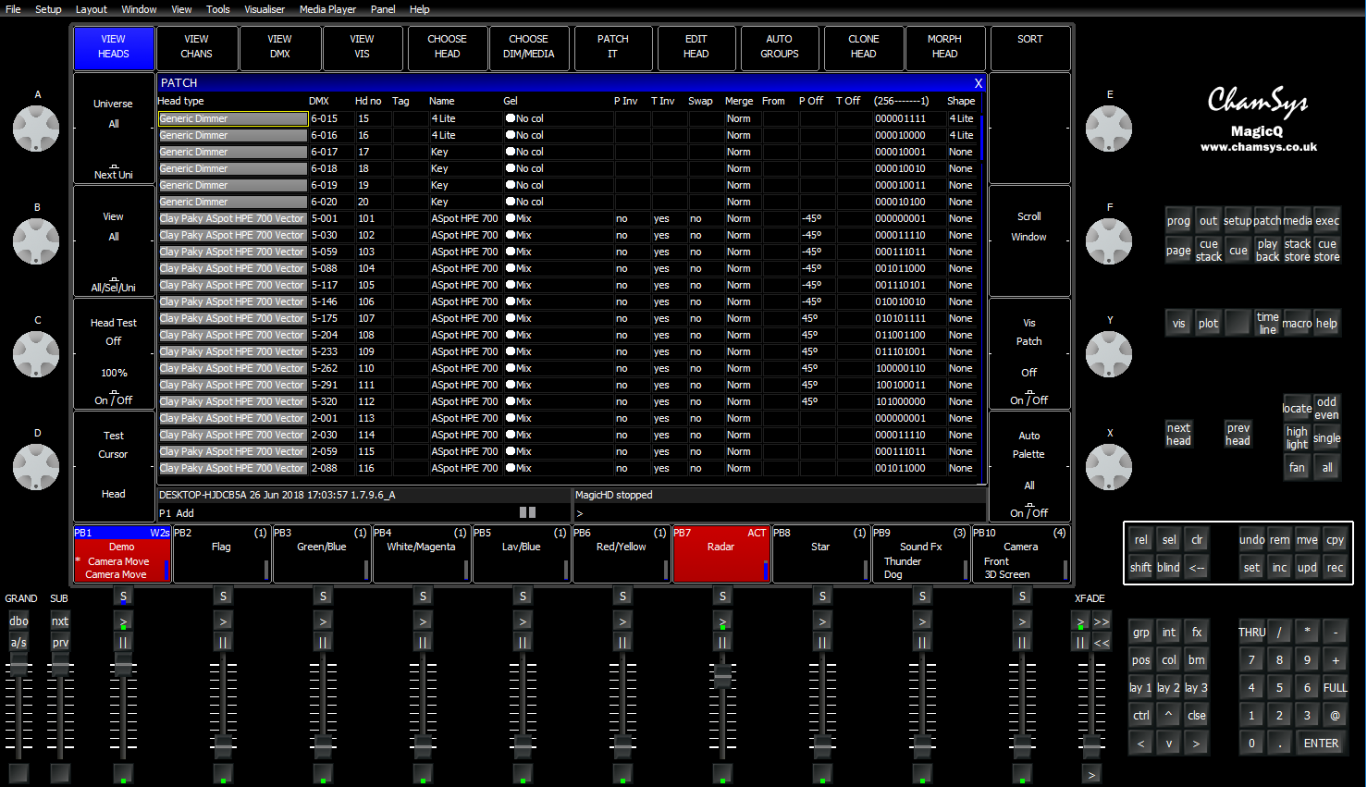Image resolution: width=1366 pixels, height=787 pixels.
Task: Open the plot view icon
Action: coord(1208,323)
